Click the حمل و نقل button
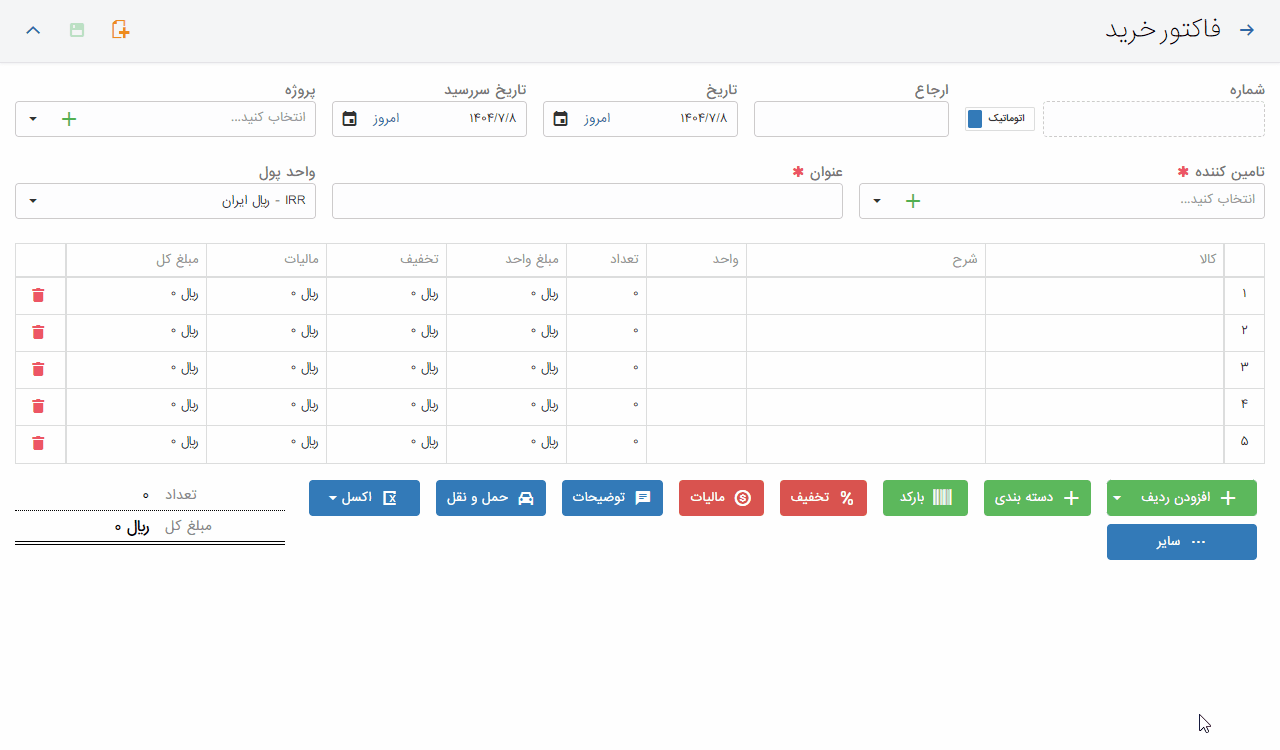Screen dimensions: 1280x750 pyautogui.click(x=490, y=498)
